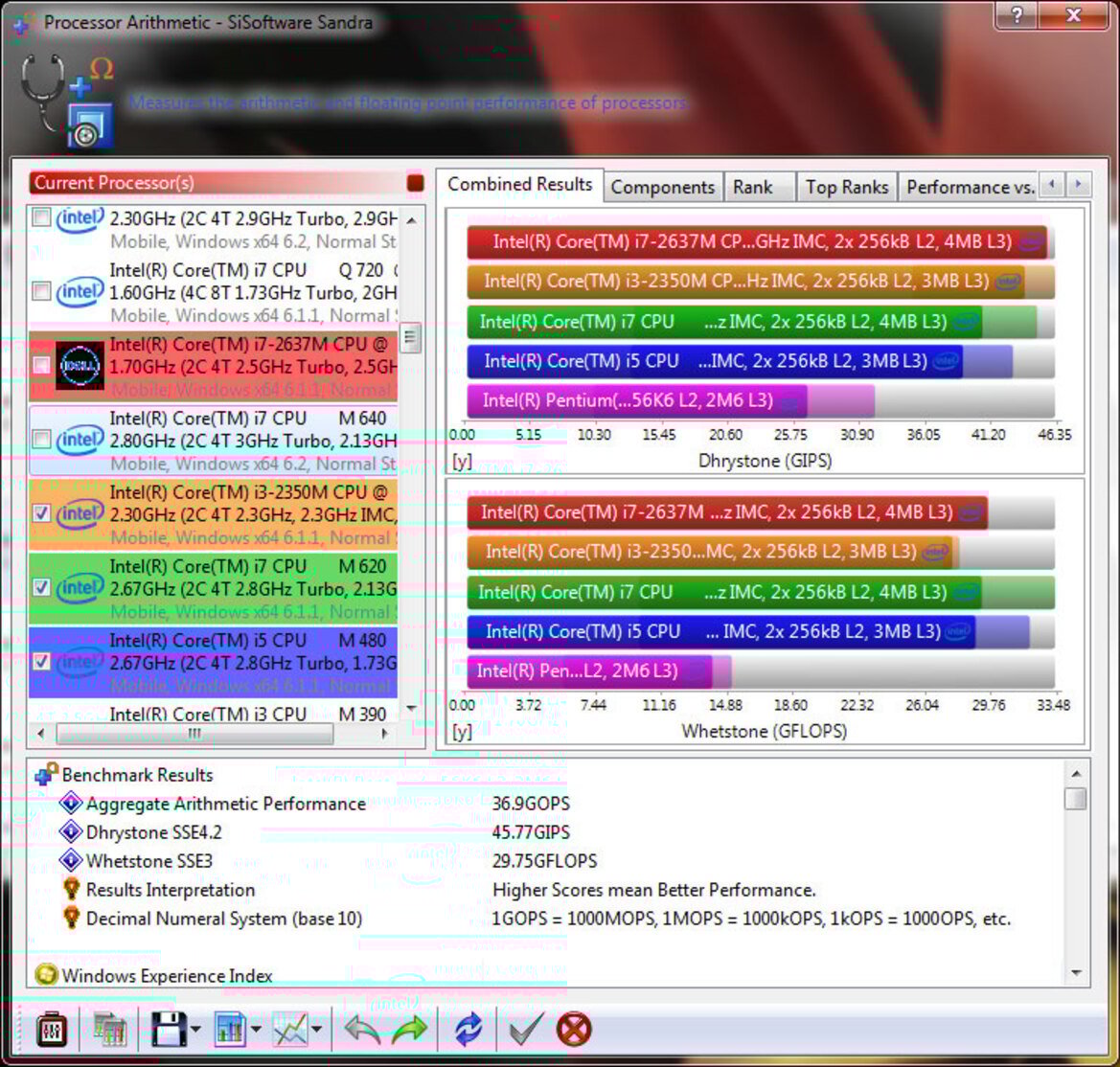Click the red i7-2637M bar in Dhrystone chart

click(757, 242)
